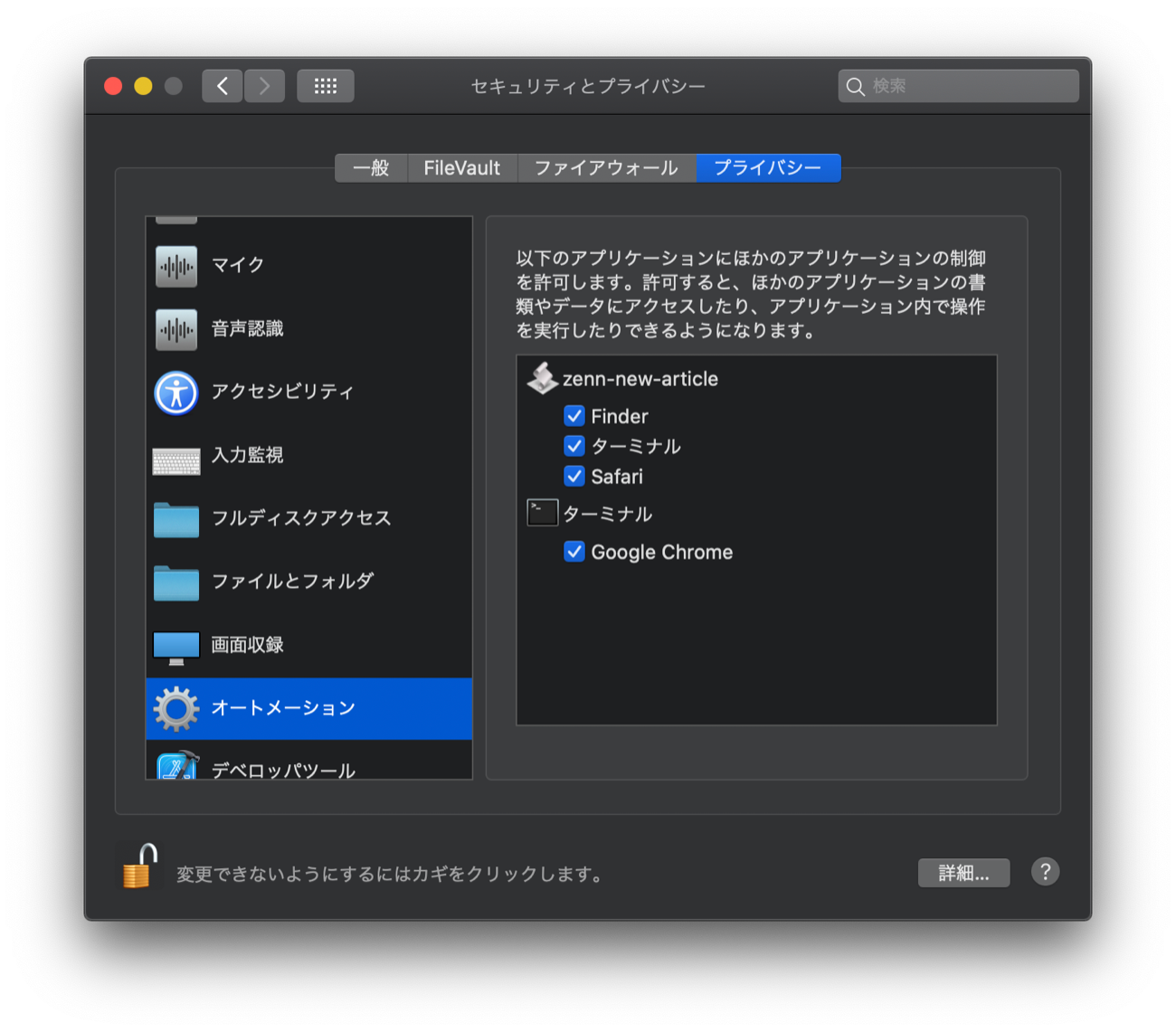Uncheck Finder for zenn-new-article
Screen dimensions: 1176x1032
click(x=574, y=416)
